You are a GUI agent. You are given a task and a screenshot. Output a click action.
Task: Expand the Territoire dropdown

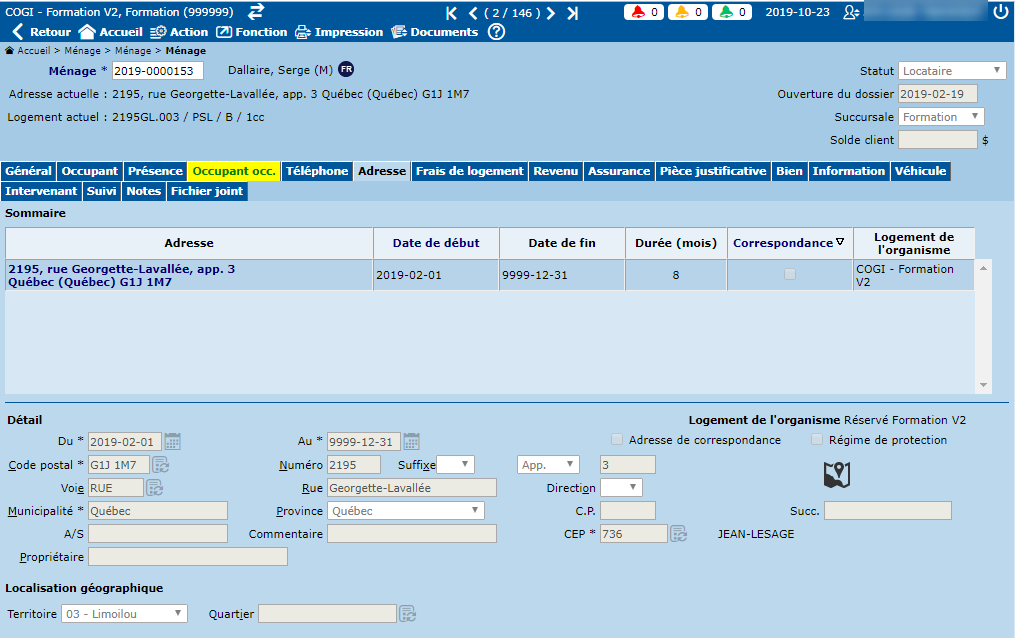(124, 614)
